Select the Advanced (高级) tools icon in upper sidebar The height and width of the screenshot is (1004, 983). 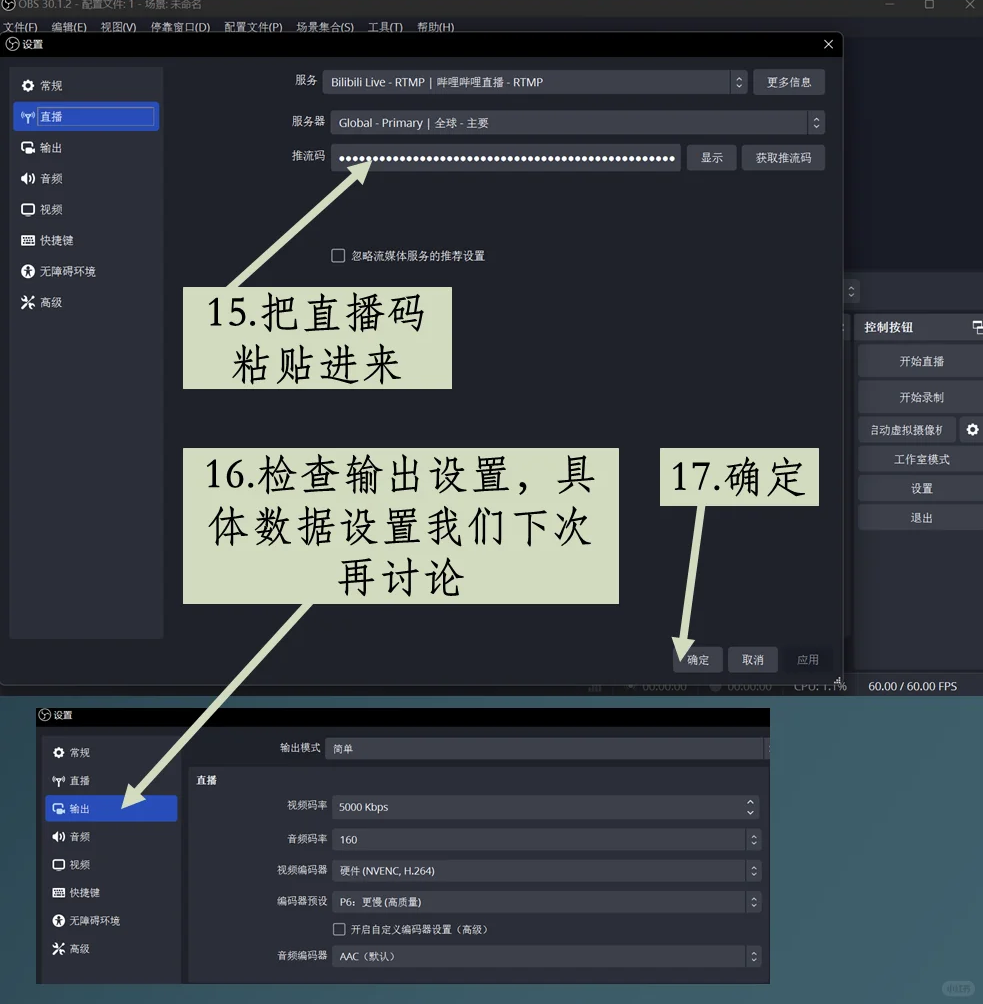tap(28, 303)
